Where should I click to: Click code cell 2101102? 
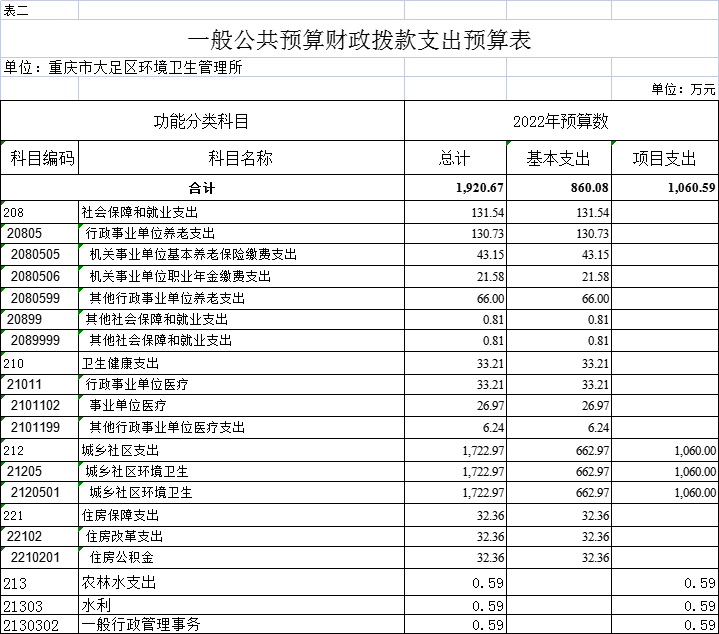click(x=39, y=405)
